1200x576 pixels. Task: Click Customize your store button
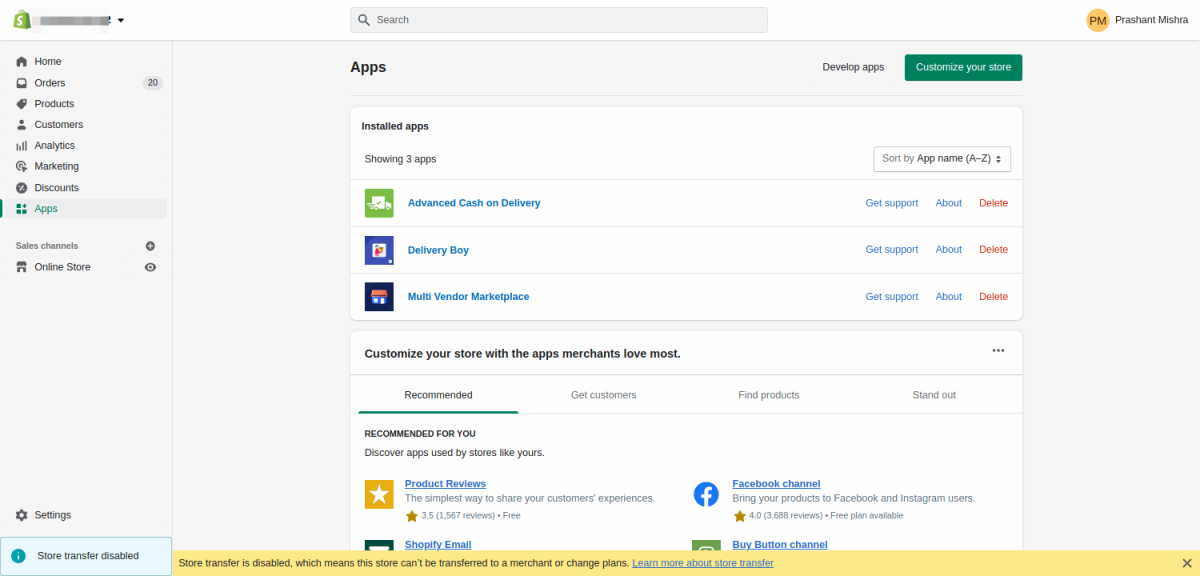(963, 67)
